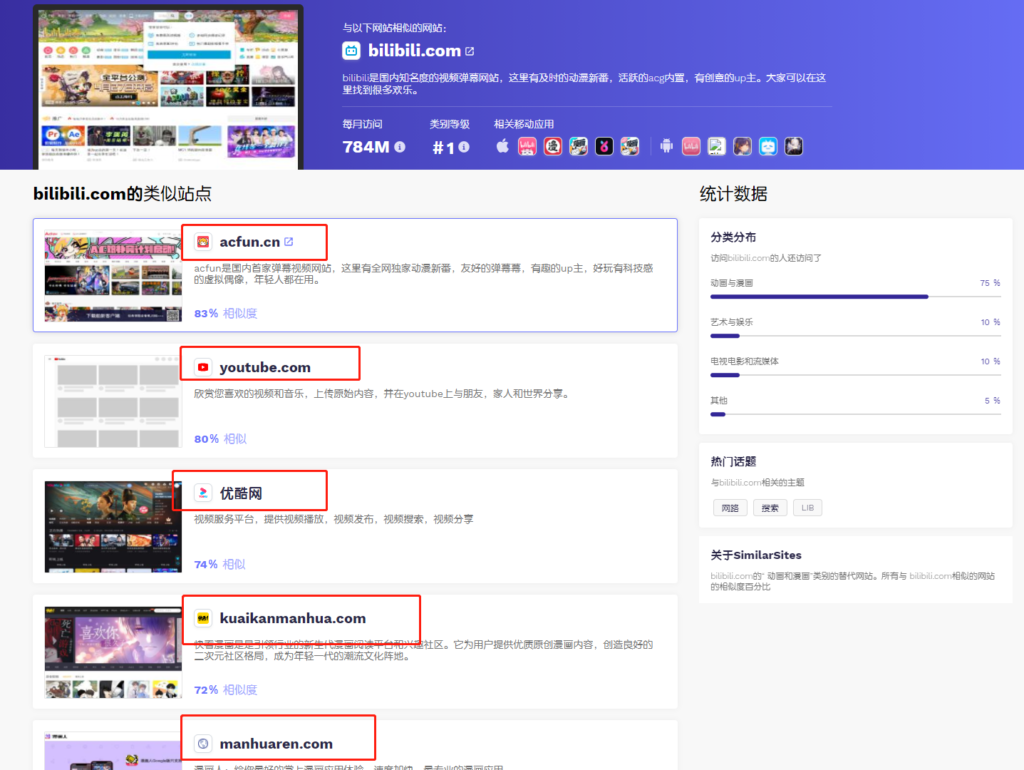
Task: Click the youtube.com description text
Action: pyautogui.click(x=382, y=394)
